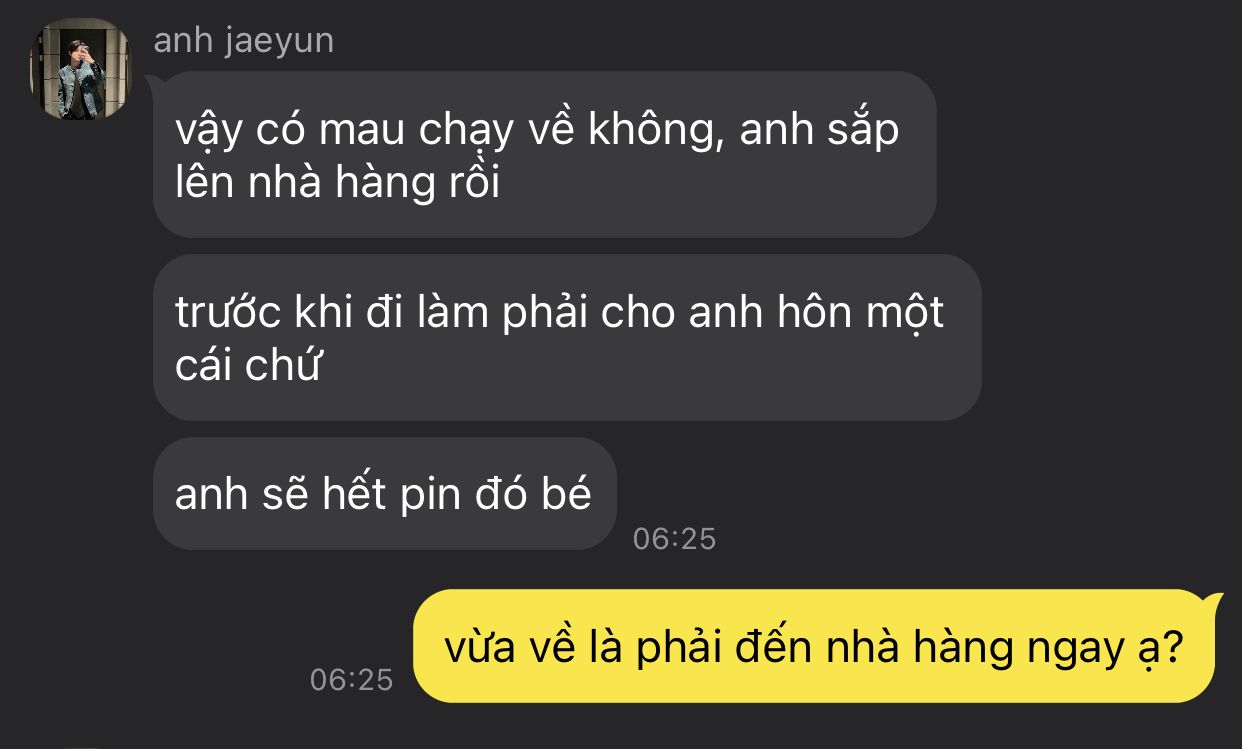Select the message about trước khi đi làm
Viewport: 1242px width, 749px height.
pos(567,337)
